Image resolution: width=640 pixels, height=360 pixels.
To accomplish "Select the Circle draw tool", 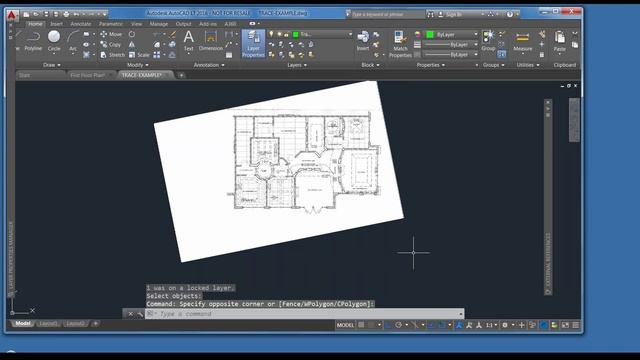I will pyautogui.click(x=54, y=41).
